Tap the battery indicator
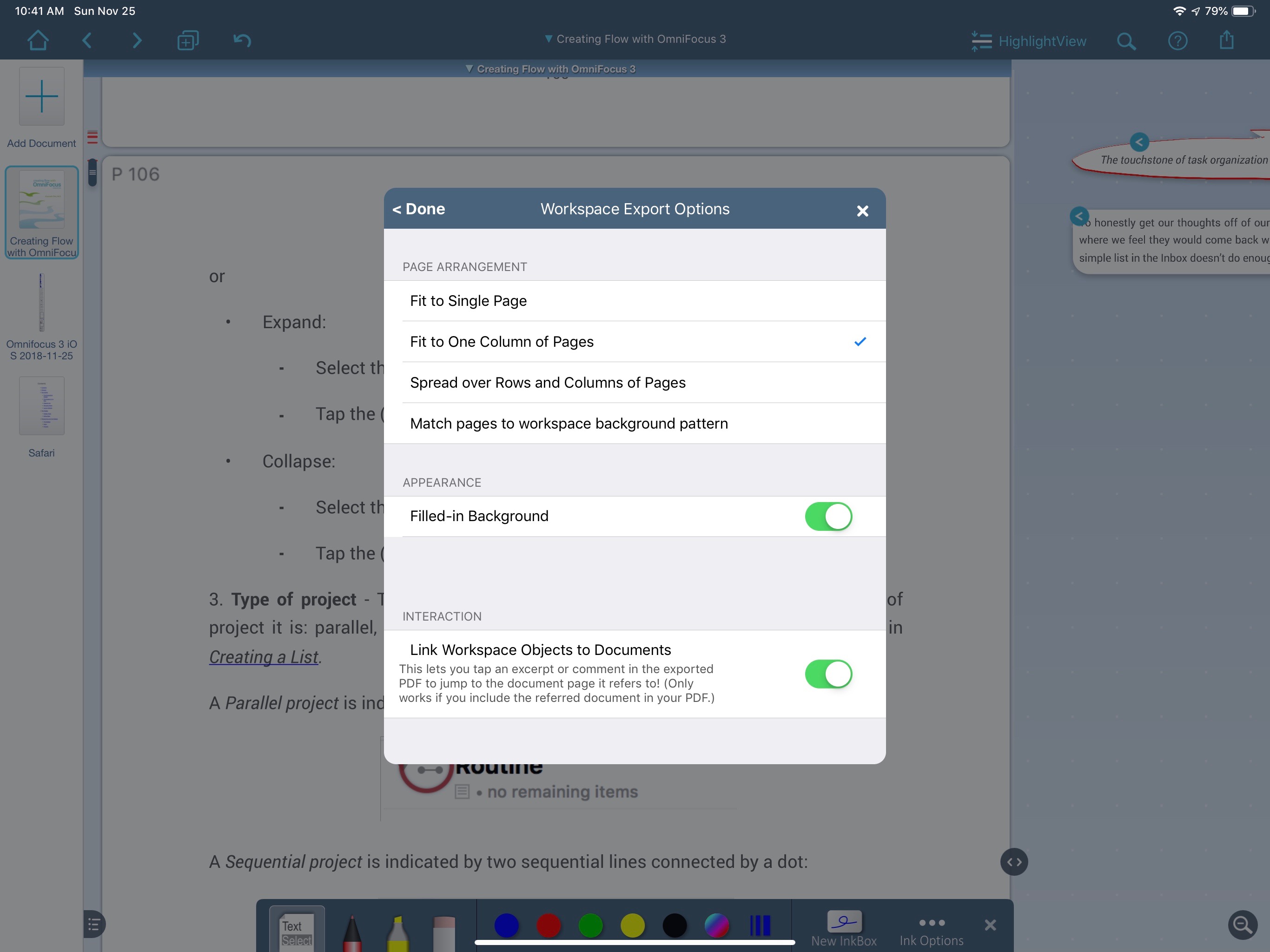 (x=1243, y=11)
